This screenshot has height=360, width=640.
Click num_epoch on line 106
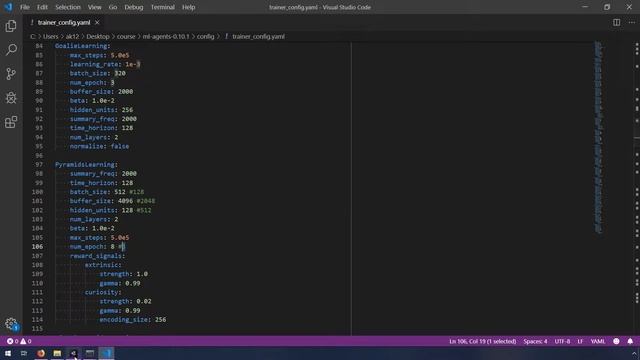point(88,247)
